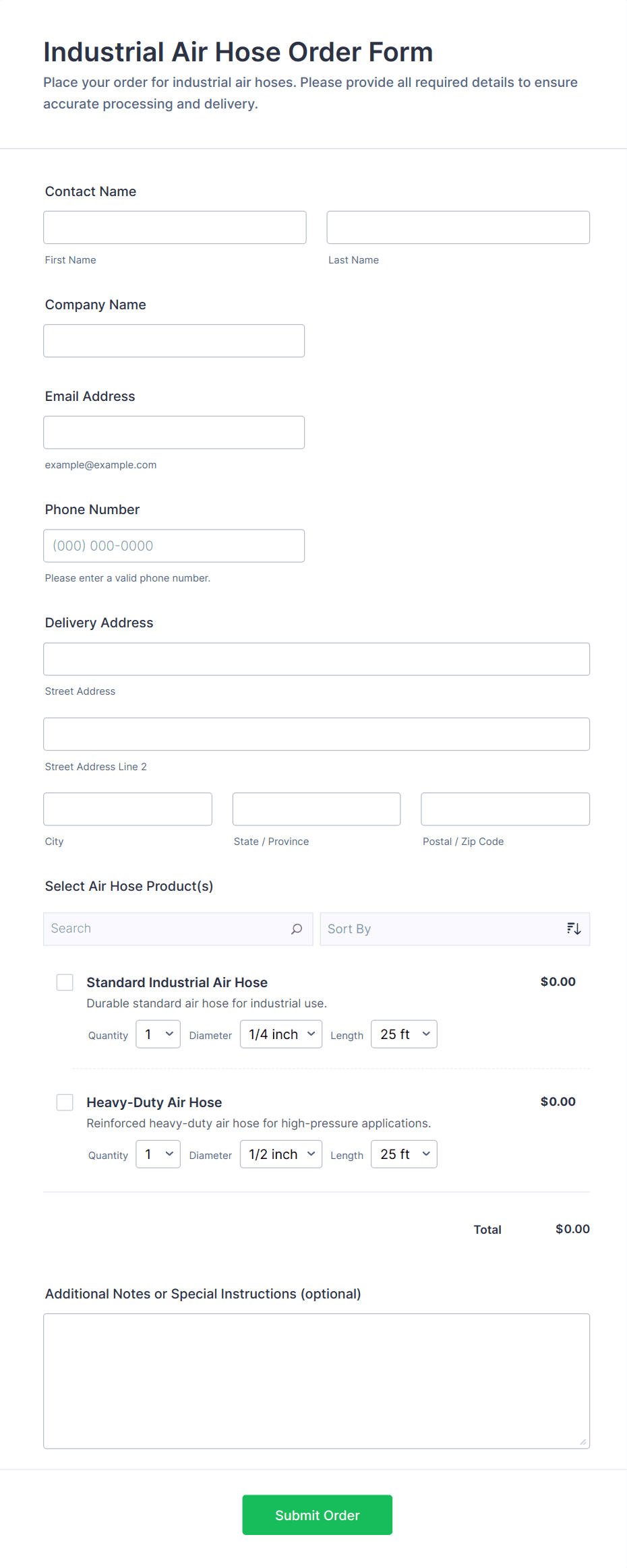Open Quantity dropdown for Standard Industrial Air Hose
627x1568 pixels.
pos(158,1034)
